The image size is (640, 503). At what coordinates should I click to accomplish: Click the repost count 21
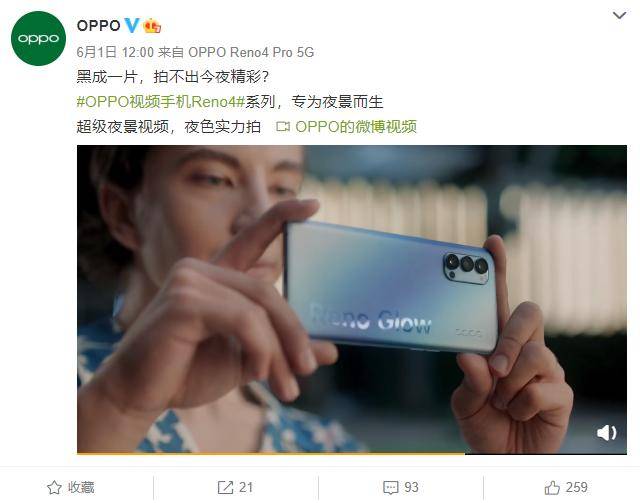(246, 487)
